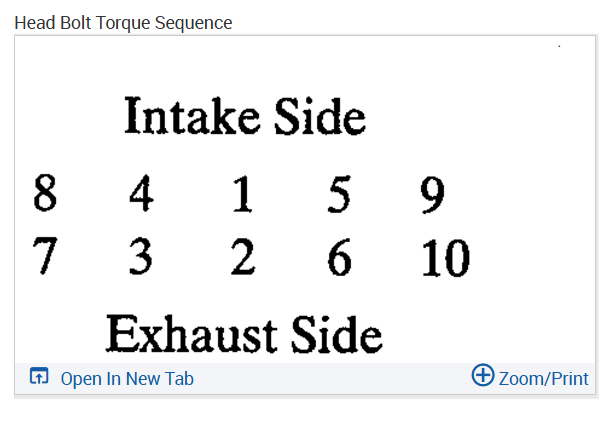Viewport: 606px width, 423px height.
Task: Click bolt number 3 in the diagram
Action: point(141,258)
